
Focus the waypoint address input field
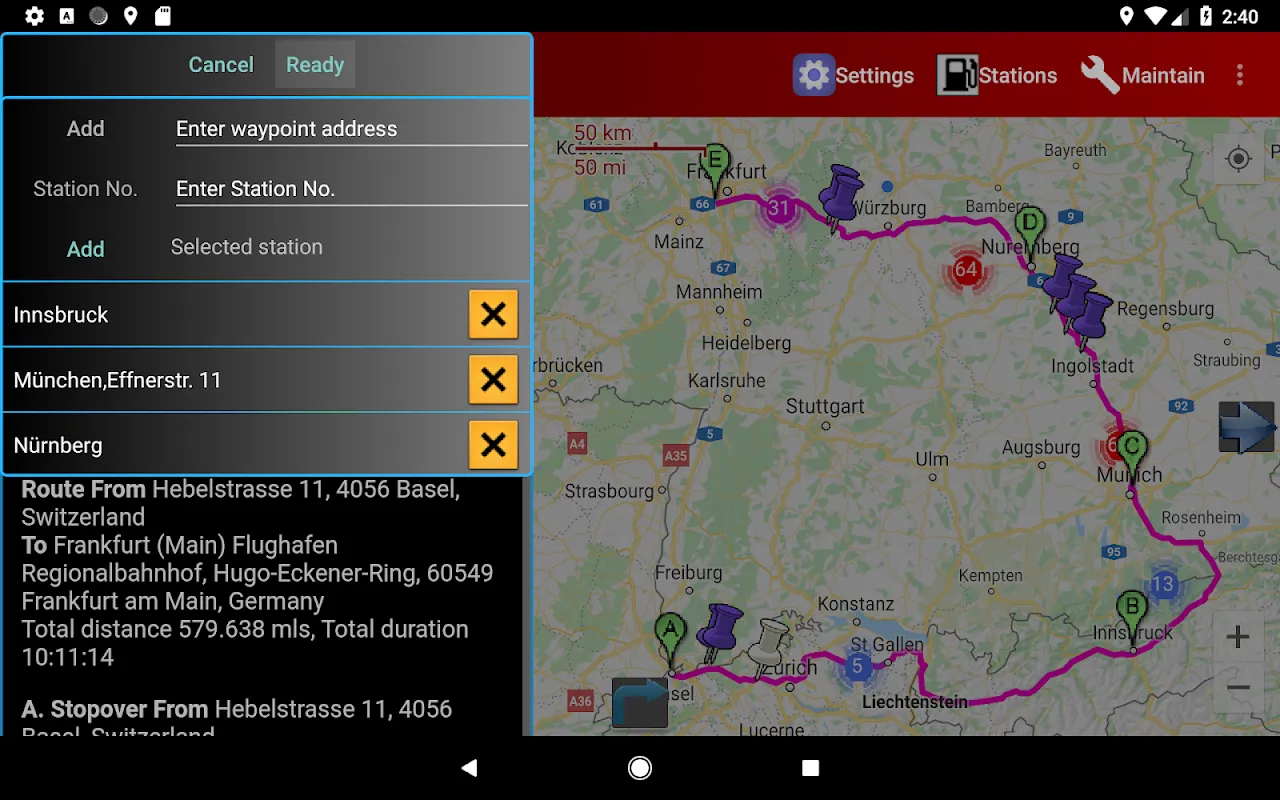point(351,129)
